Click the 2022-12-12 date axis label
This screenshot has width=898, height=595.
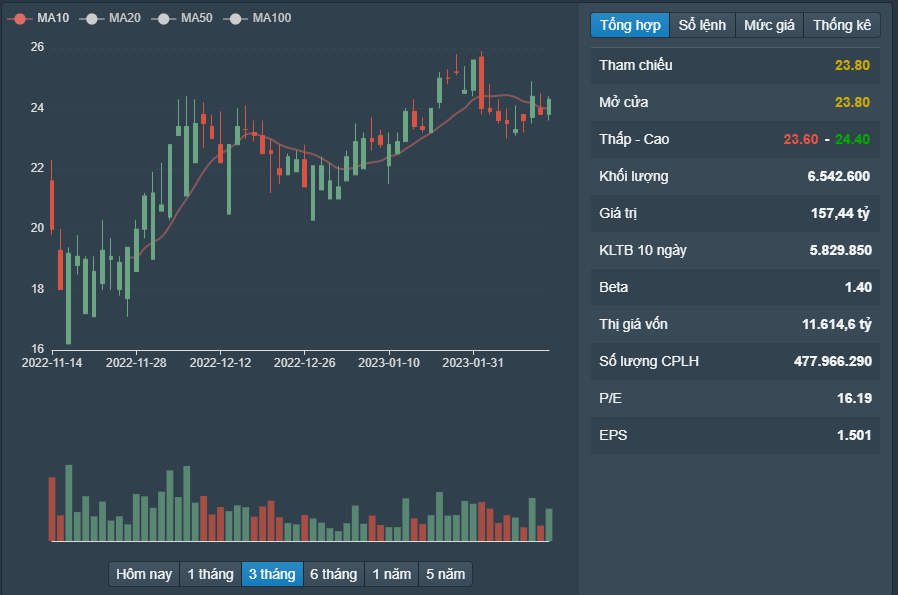(x=220, y=363)
